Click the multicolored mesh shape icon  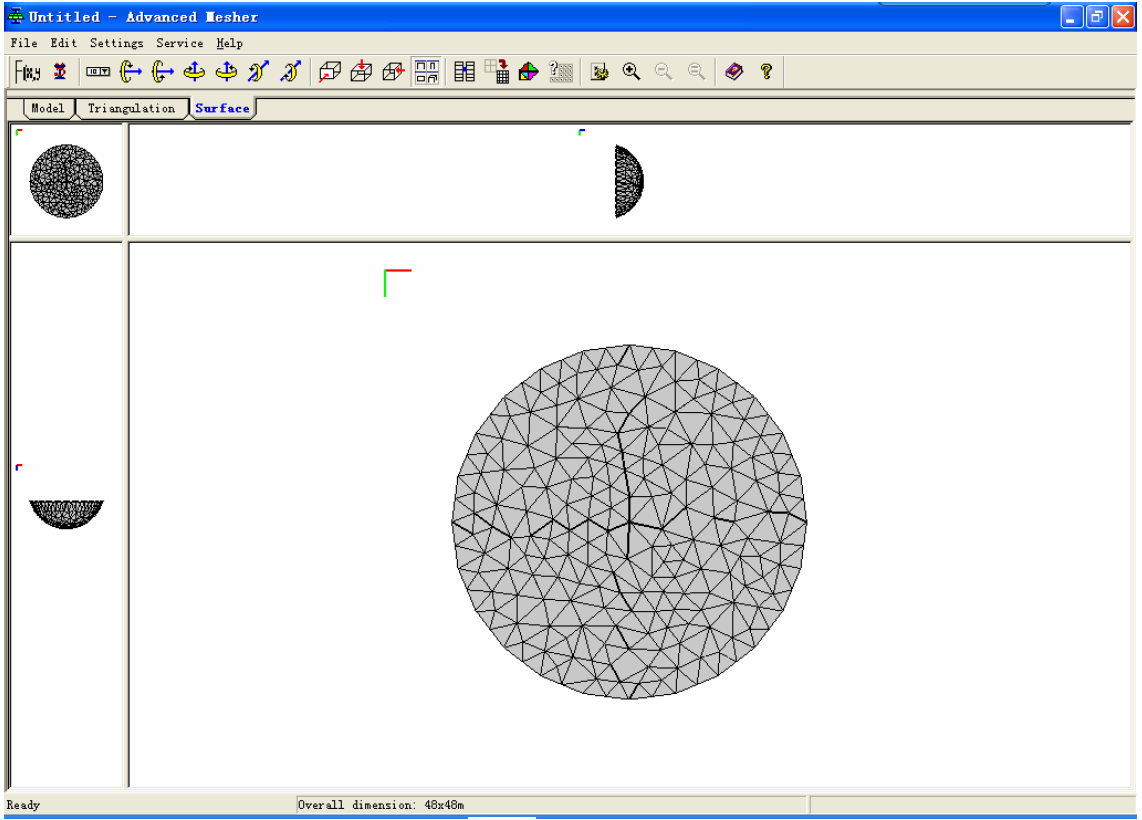click(528, 71)
